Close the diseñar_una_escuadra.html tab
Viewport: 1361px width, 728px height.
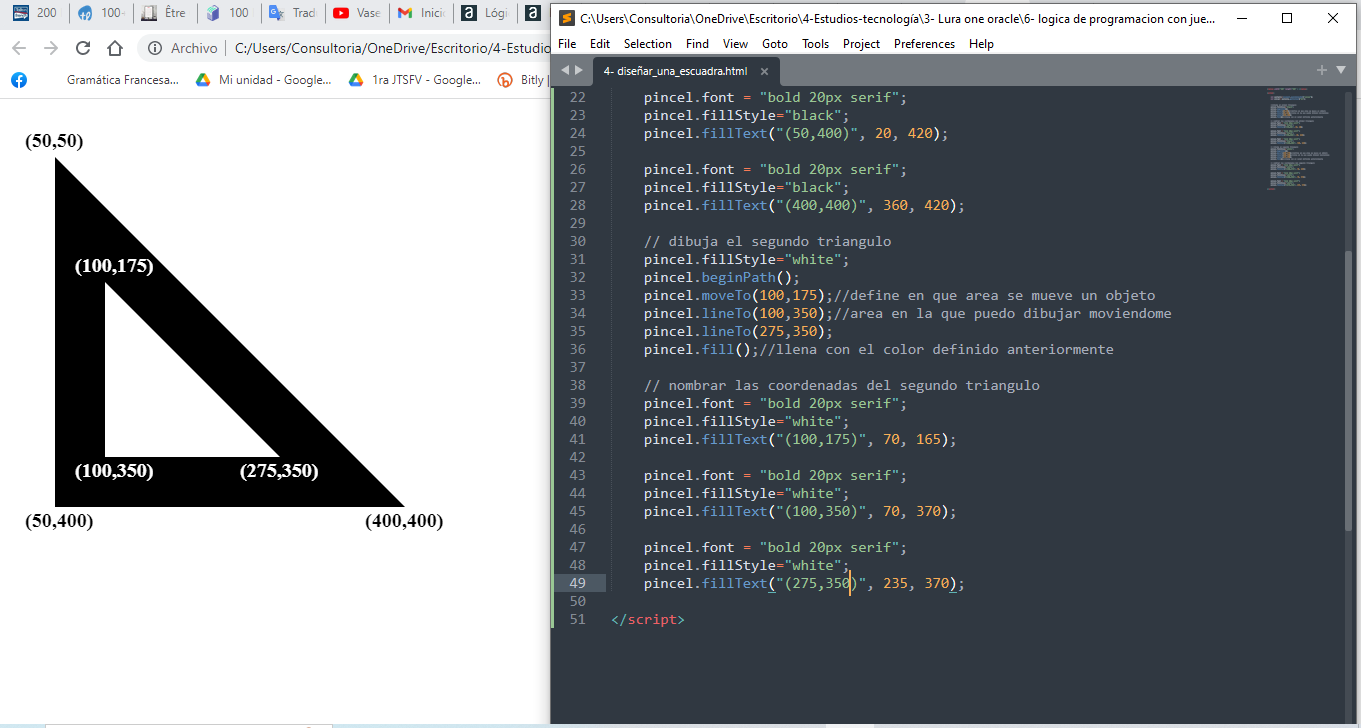[765, 71]
